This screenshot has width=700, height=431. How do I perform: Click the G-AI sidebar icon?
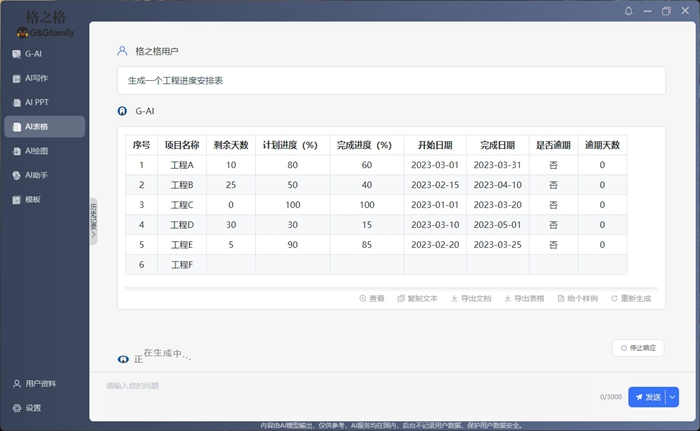pos(16,54)
